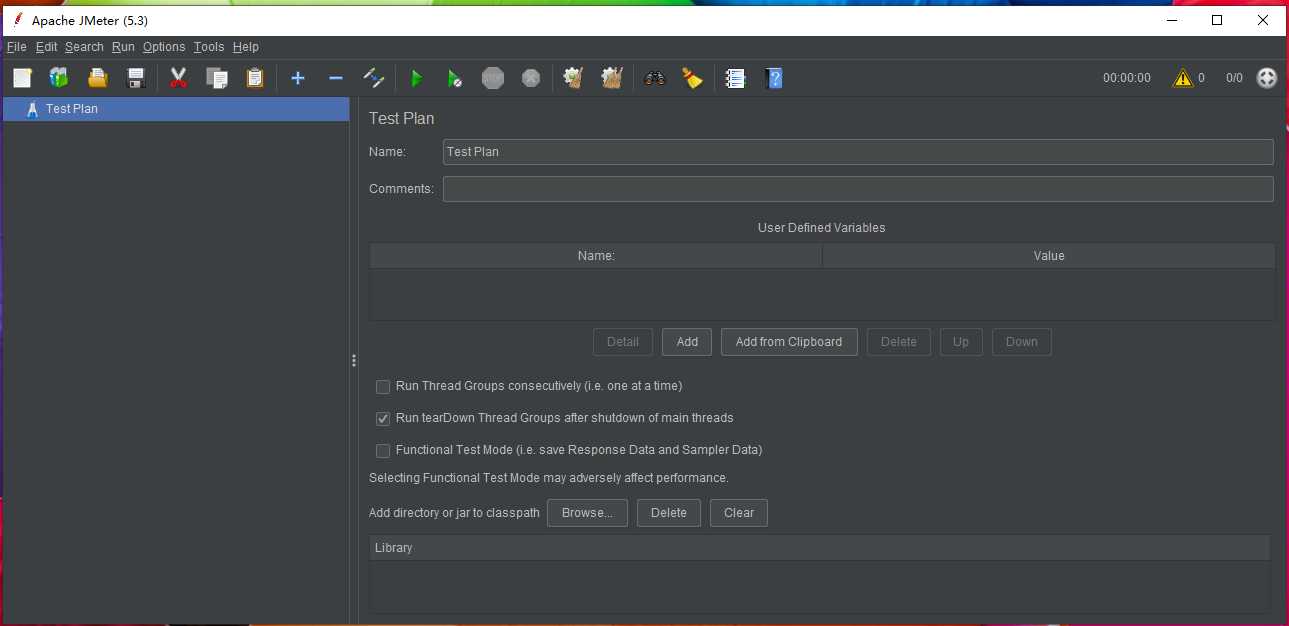
Task: Open the Search menu
Action: pyautogui.click(x=84, y=47)
